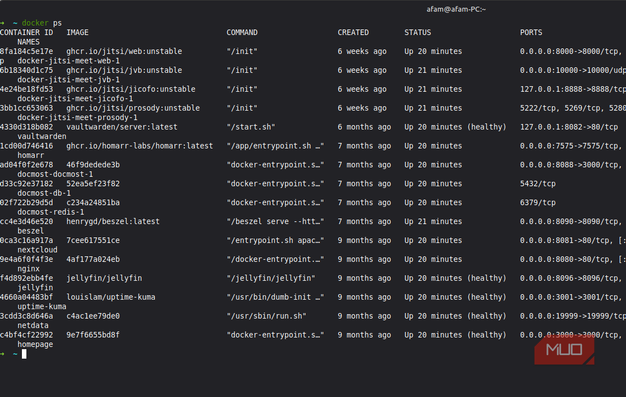Click image ID c234a24851ba
626x397 pixels.
pos(93,202)
